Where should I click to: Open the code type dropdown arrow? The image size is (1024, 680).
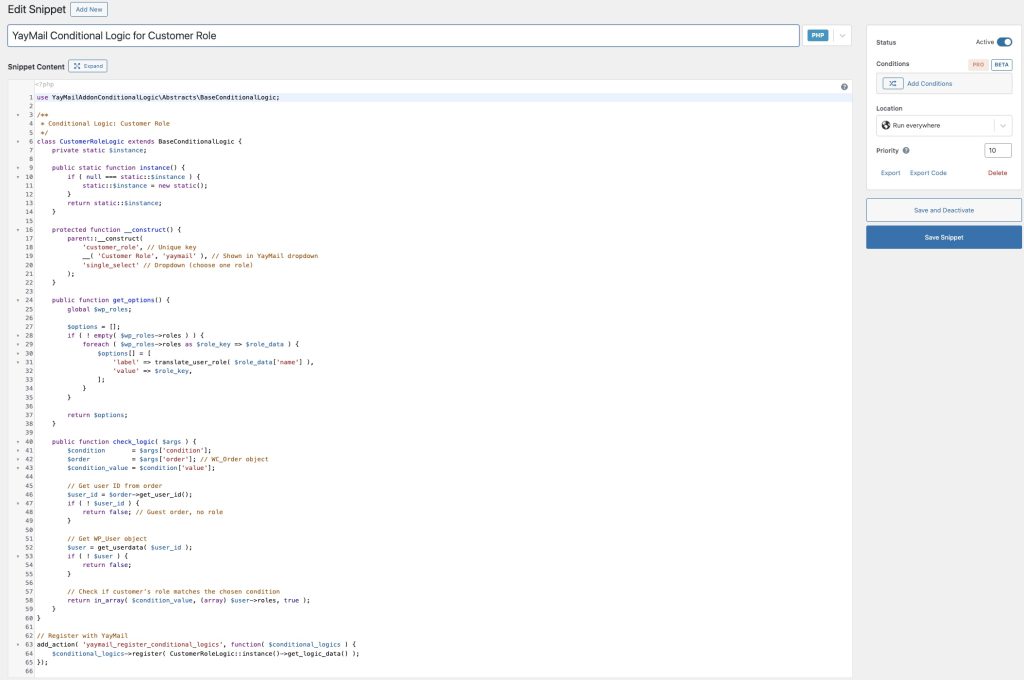841,35
